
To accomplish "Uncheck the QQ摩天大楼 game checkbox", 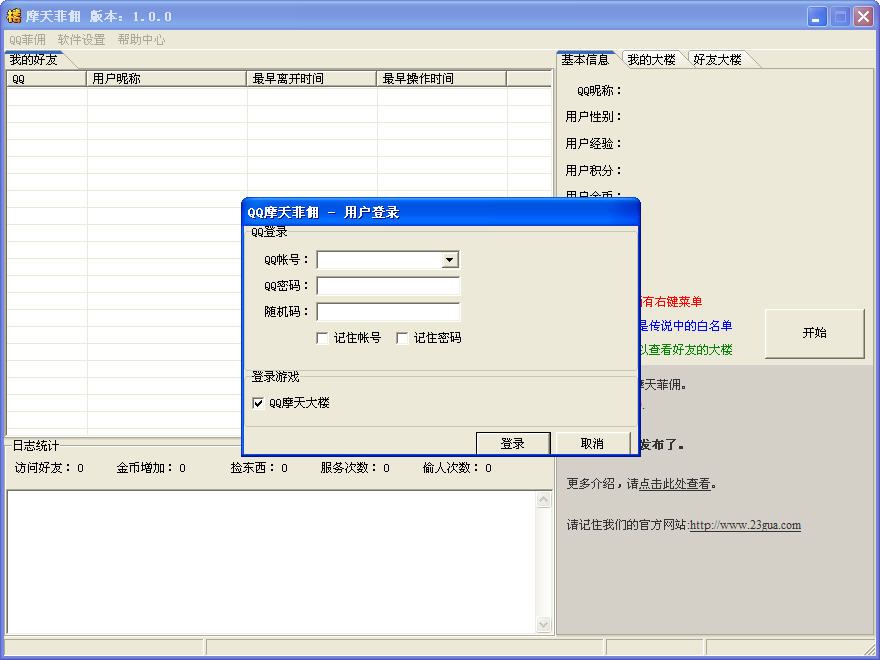I will (258, 403).
